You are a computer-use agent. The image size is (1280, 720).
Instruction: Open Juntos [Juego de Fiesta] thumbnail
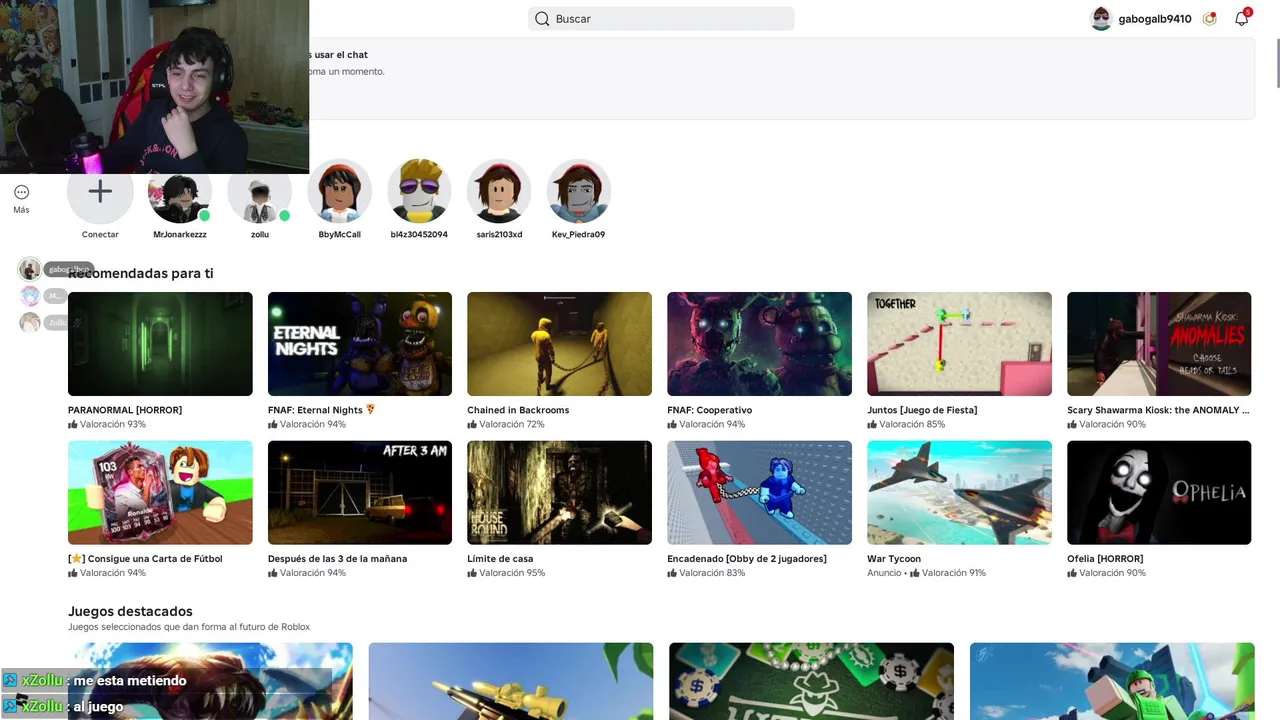tap(959, 344)
